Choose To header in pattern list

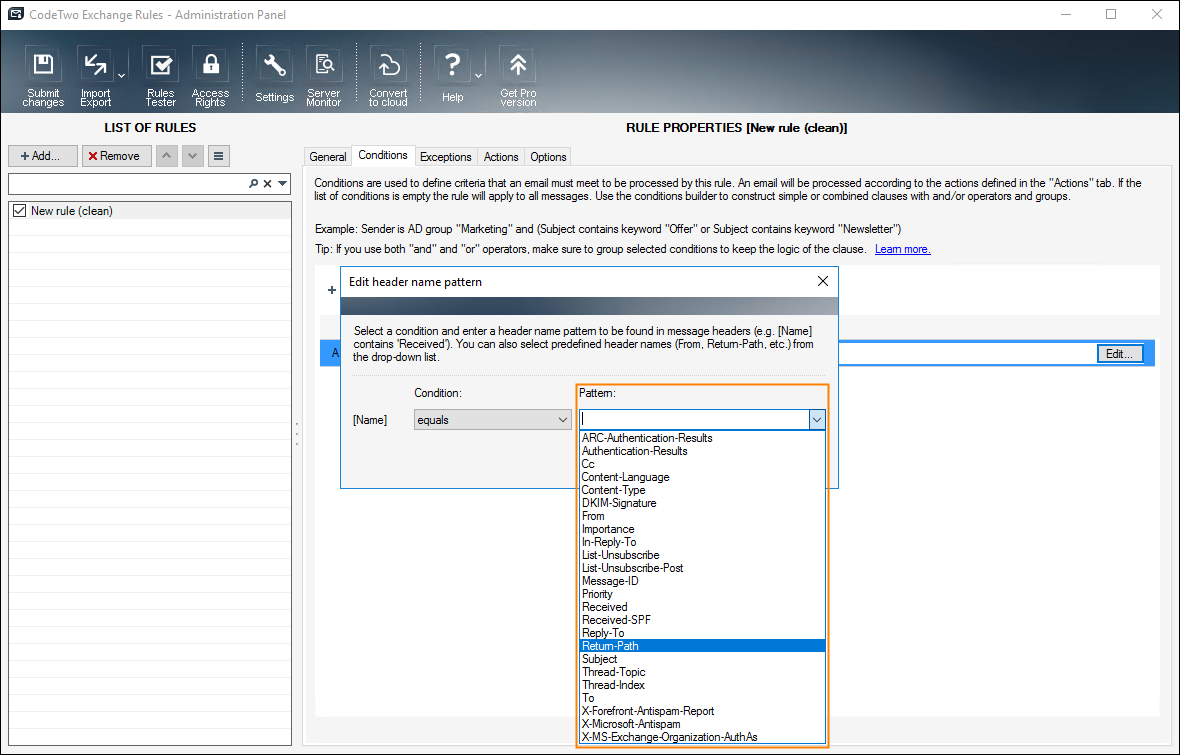click(x=703, y=698)
